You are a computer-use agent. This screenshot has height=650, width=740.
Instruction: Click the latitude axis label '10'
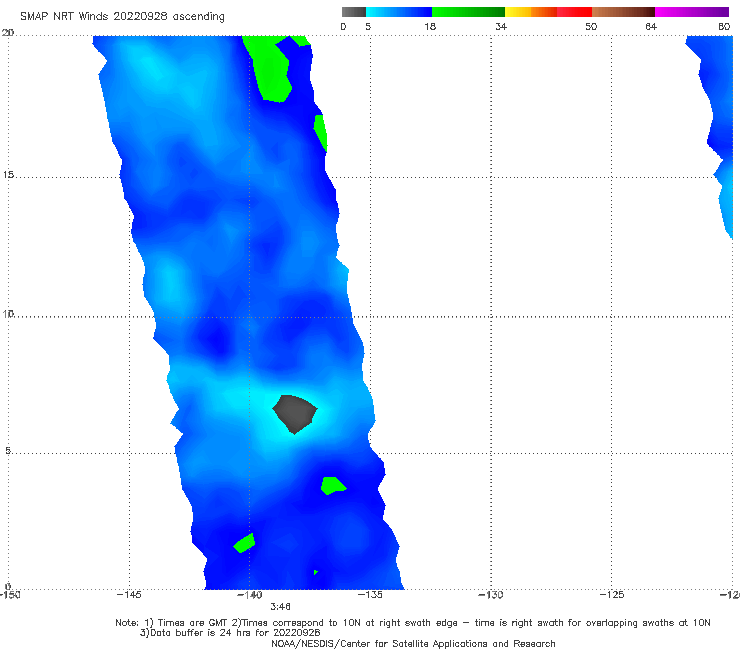point(8,313)
